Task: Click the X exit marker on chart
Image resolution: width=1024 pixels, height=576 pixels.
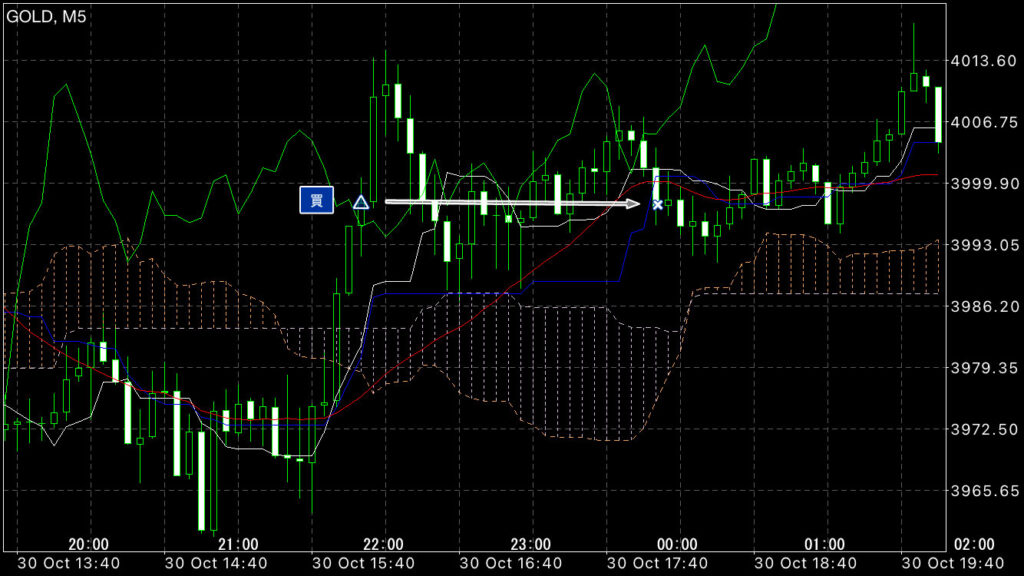Action: tap(657, 204)
